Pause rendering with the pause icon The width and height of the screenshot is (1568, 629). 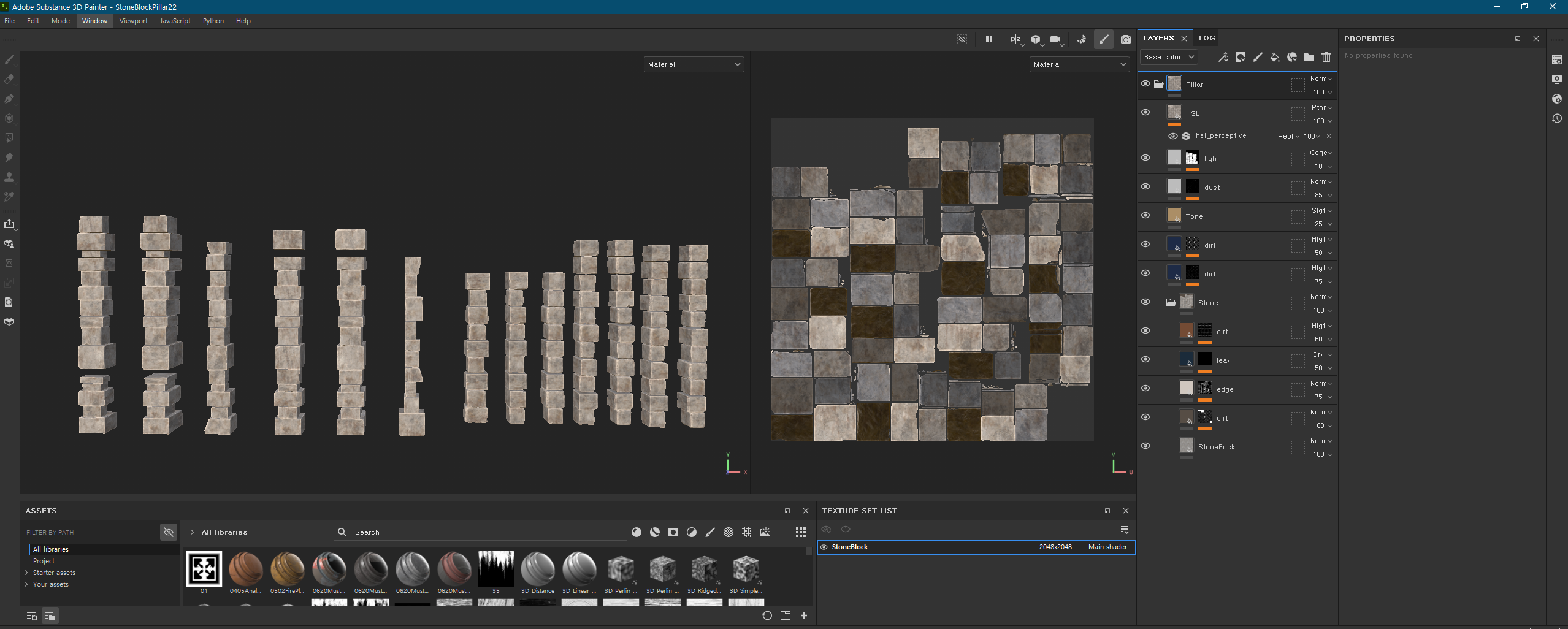point(989,39)
